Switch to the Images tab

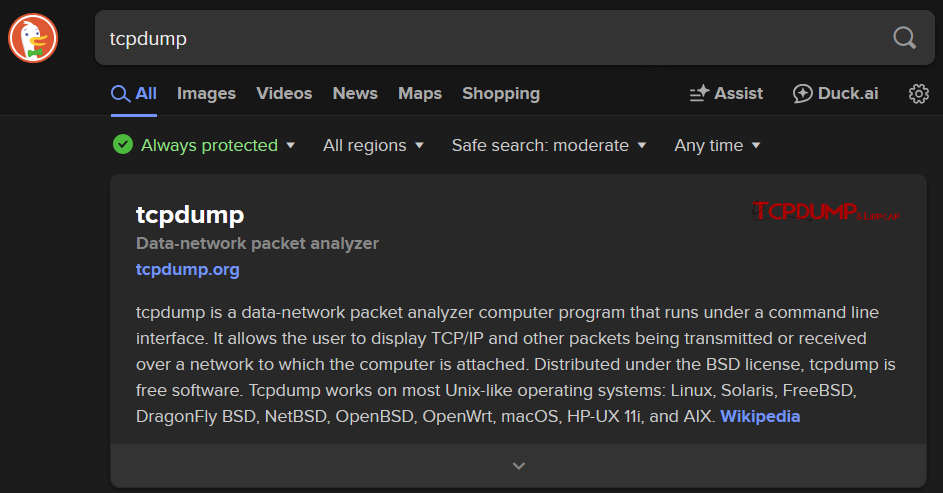(x=206, y=94)
